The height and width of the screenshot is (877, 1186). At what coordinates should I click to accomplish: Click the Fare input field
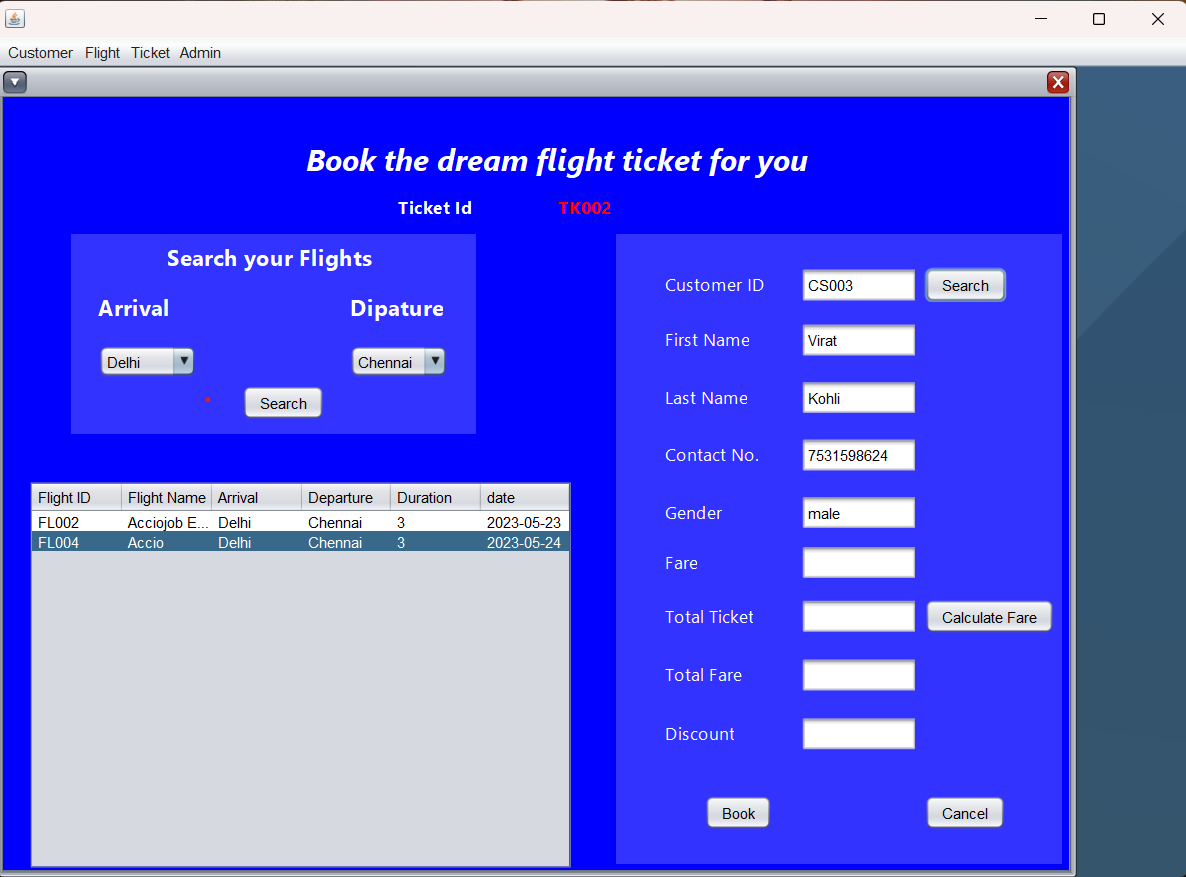(x=858, y=562)
